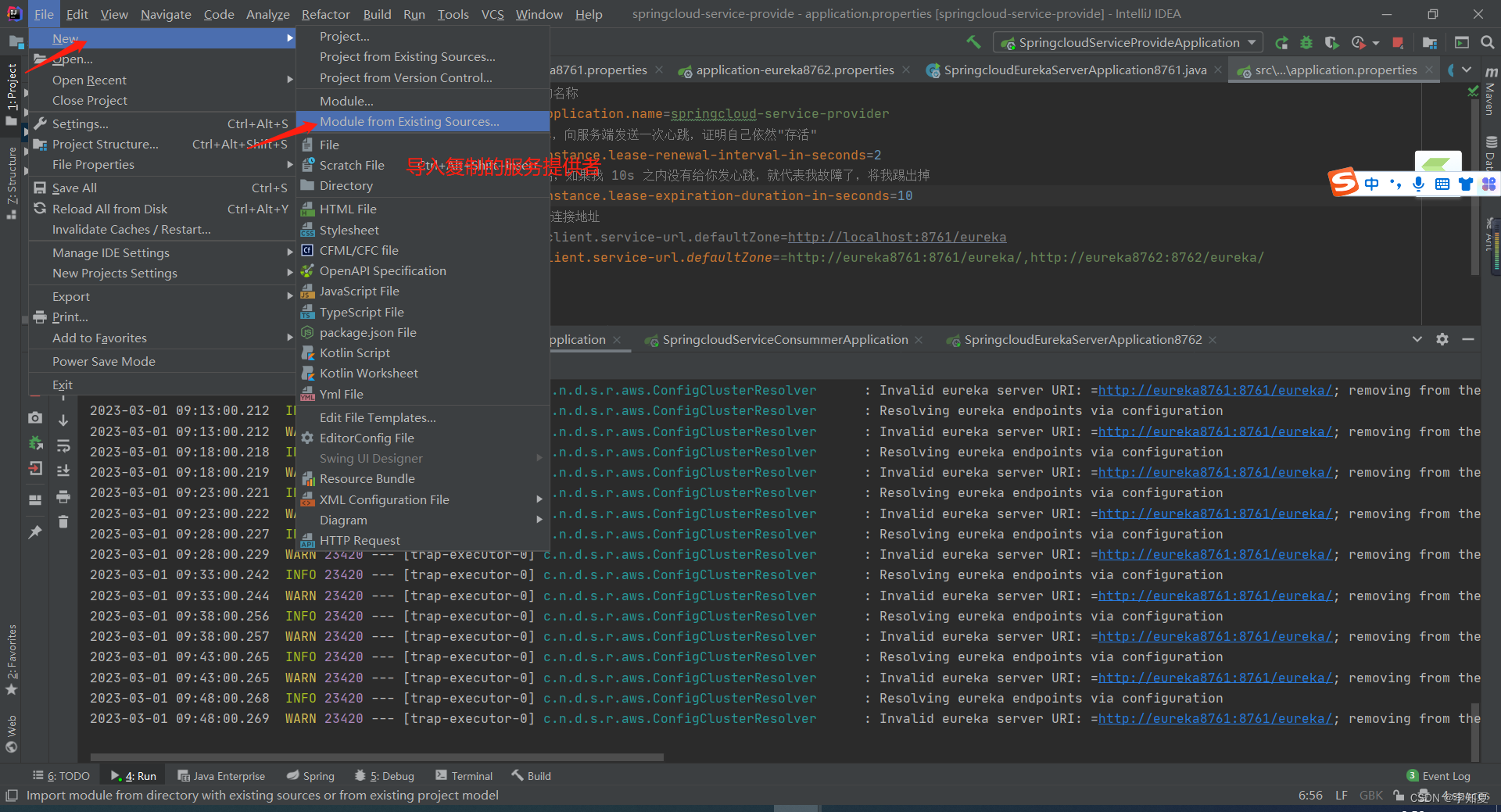Image resolution: width=1501 pixels, height=812 pixels.
Task: Select Kotlin Script in New submenu
Action: point(423,352)
